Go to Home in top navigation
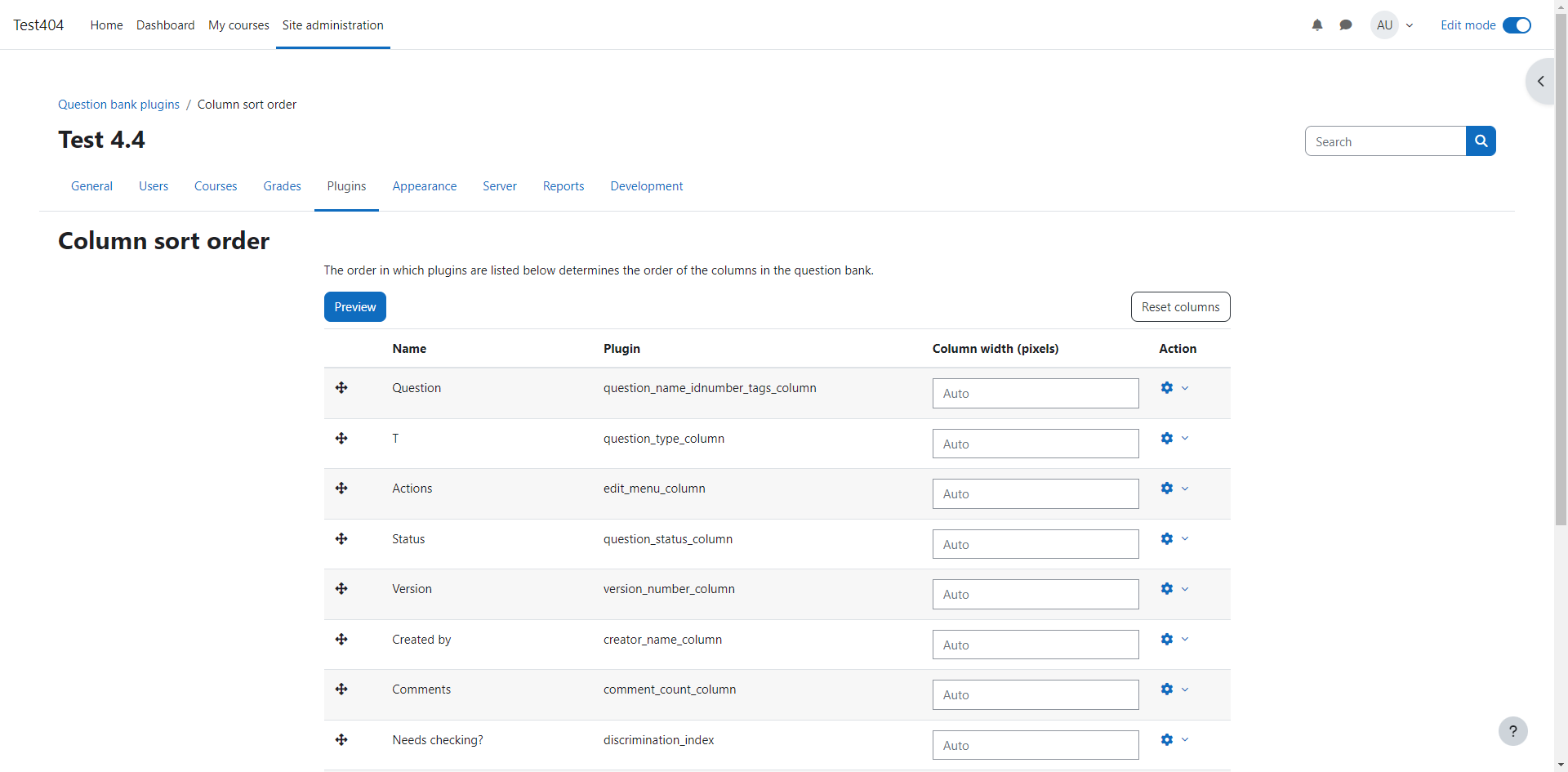1568x772 pixels. click(x=106, y=25)
